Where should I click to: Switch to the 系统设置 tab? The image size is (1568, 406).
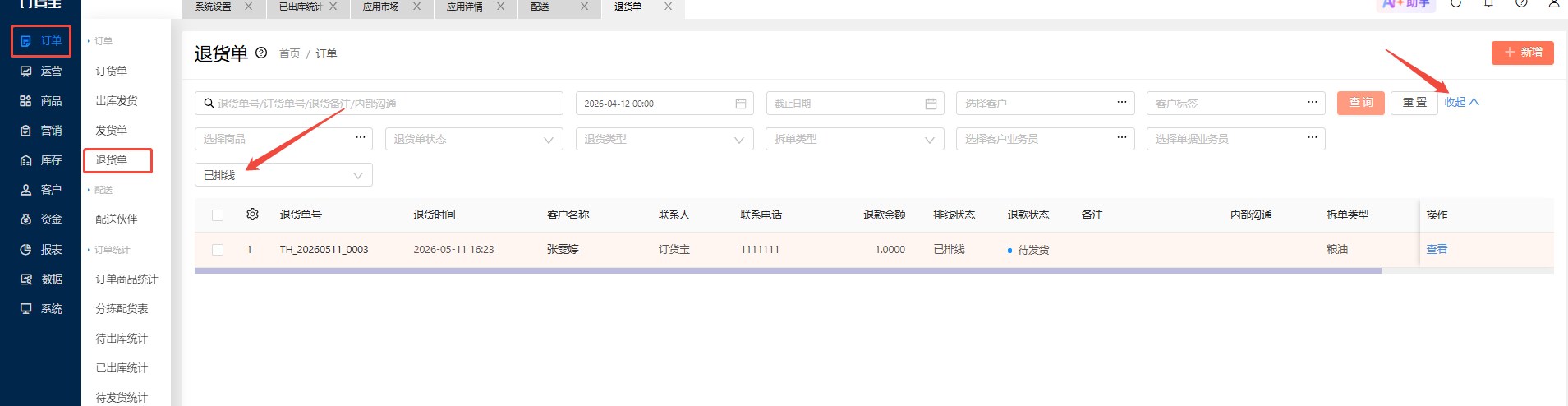(214, 7)
